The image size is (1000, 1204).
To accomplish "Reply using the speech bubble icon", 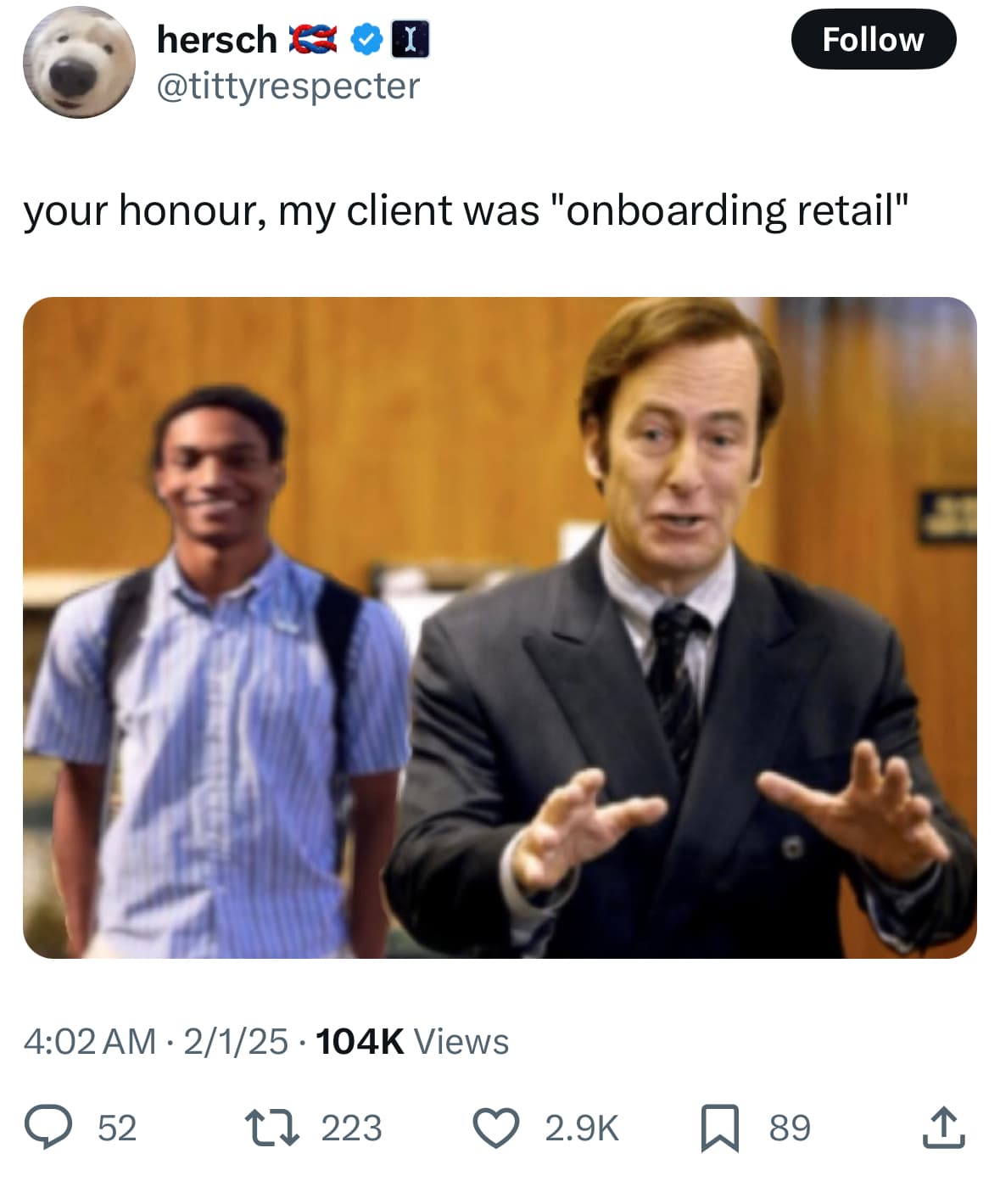I will coord(47,1128).
